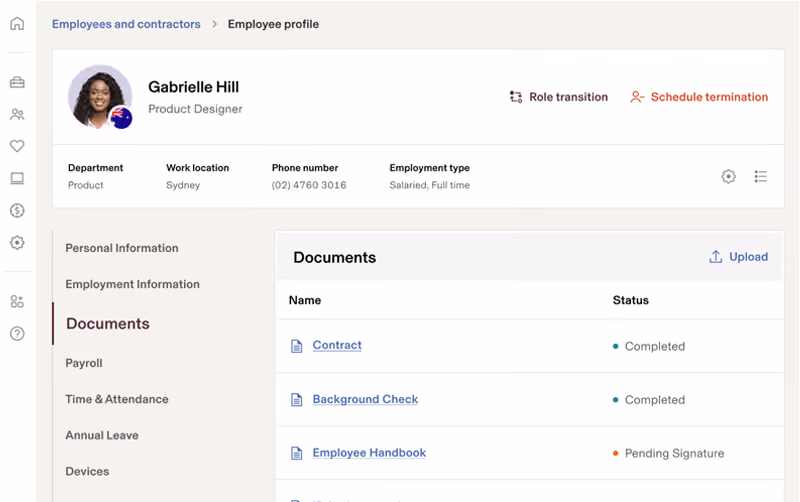Viewport: 800px width, 502px height.
Task: Select Time & Attendance tab
Action: (117, 399)
